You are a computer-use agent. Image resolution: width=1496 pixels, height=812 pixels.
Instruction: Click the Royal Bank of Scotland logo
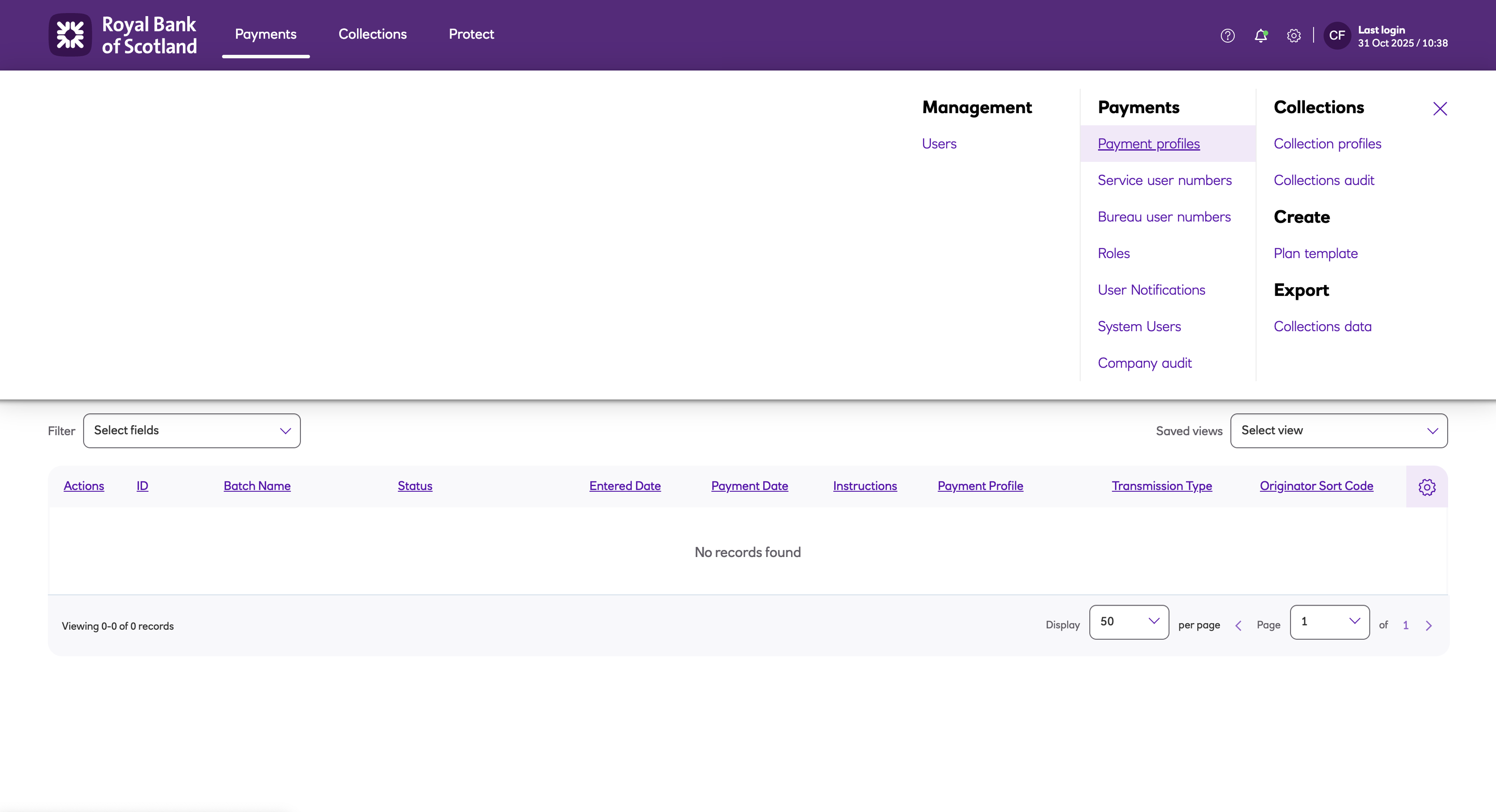click(x=122, y=35)
